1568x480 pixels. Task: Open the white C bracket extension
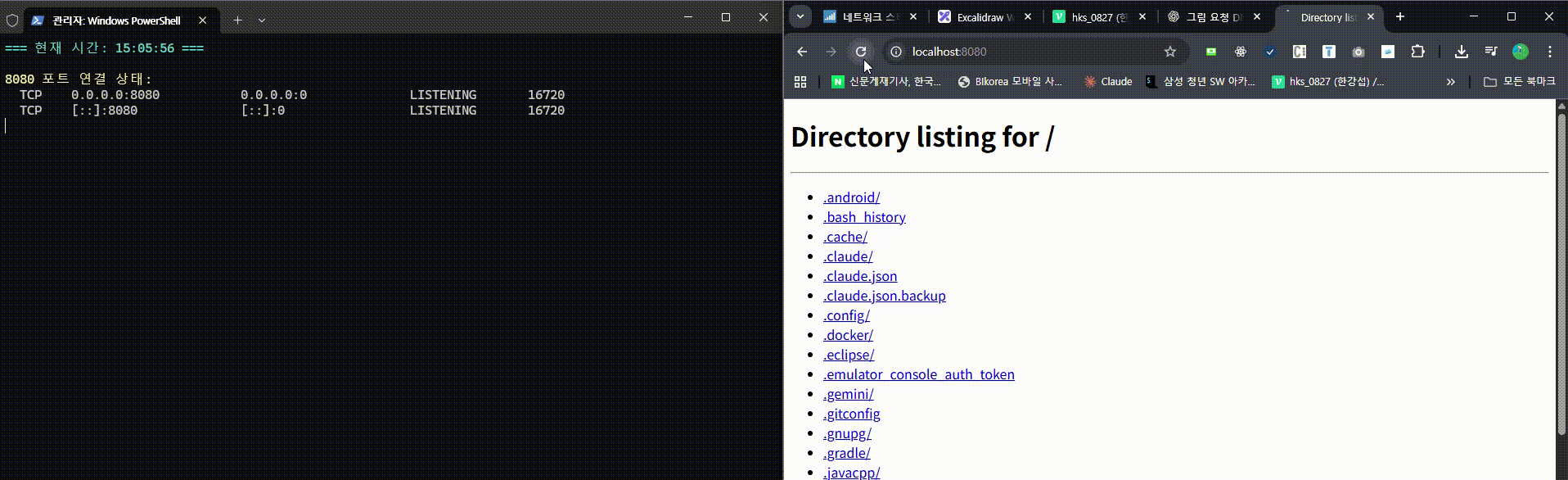point(1300,52)
